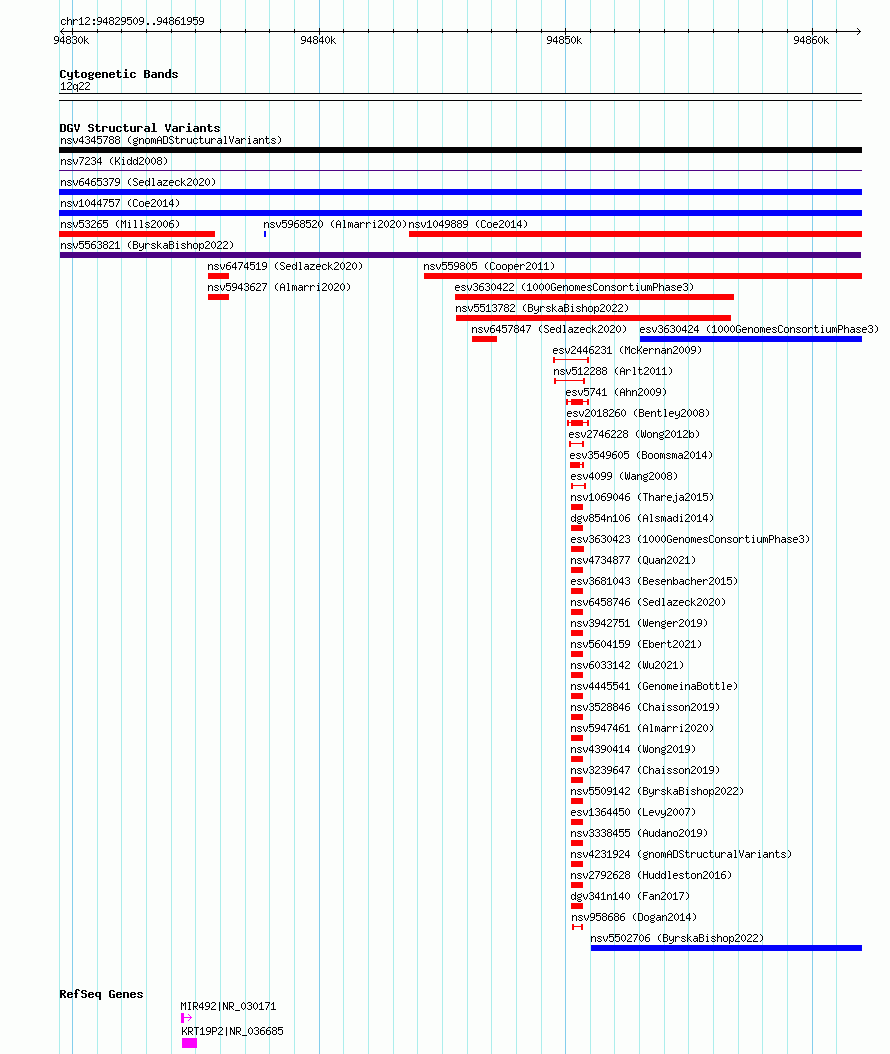The height and width of the screenshot is (1054, 890).
Task: Open nsv3942751 (Wenger2019) label
Action: pyautogui.click(x=639, y=623)
